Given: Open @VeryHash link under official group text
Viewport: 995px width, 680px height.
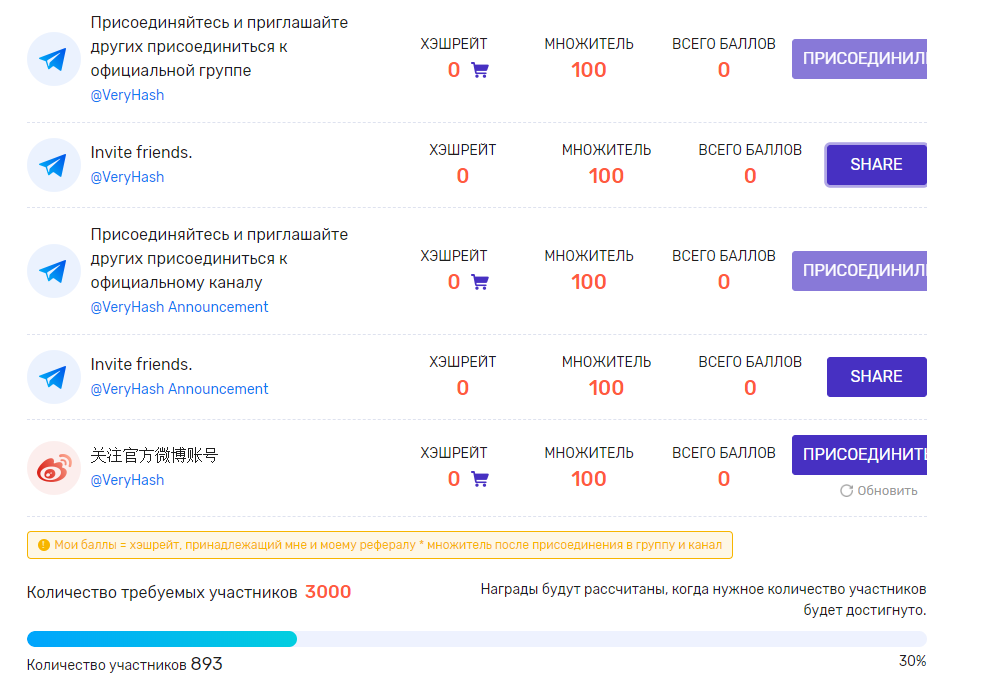Looking at the screenshot, I should click(x=128, y=95).
